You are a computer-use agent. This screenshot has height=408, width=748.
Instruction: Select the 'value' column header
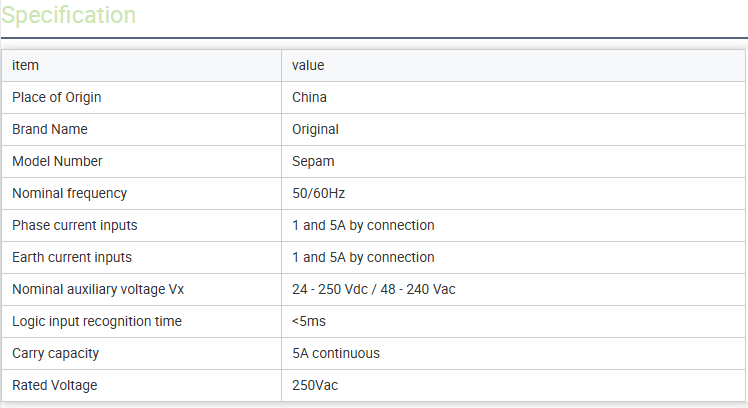tap(308, 65)
